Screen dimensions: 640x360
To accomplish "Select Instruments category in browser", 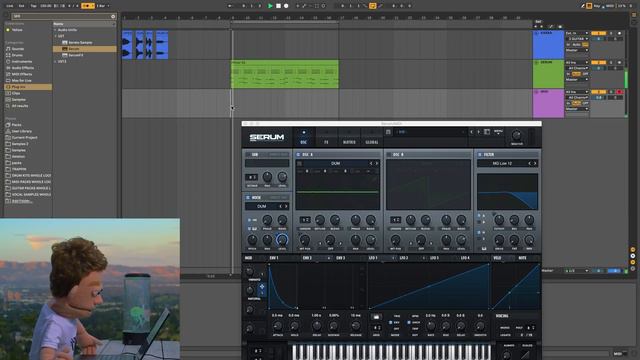I will 22,62.
